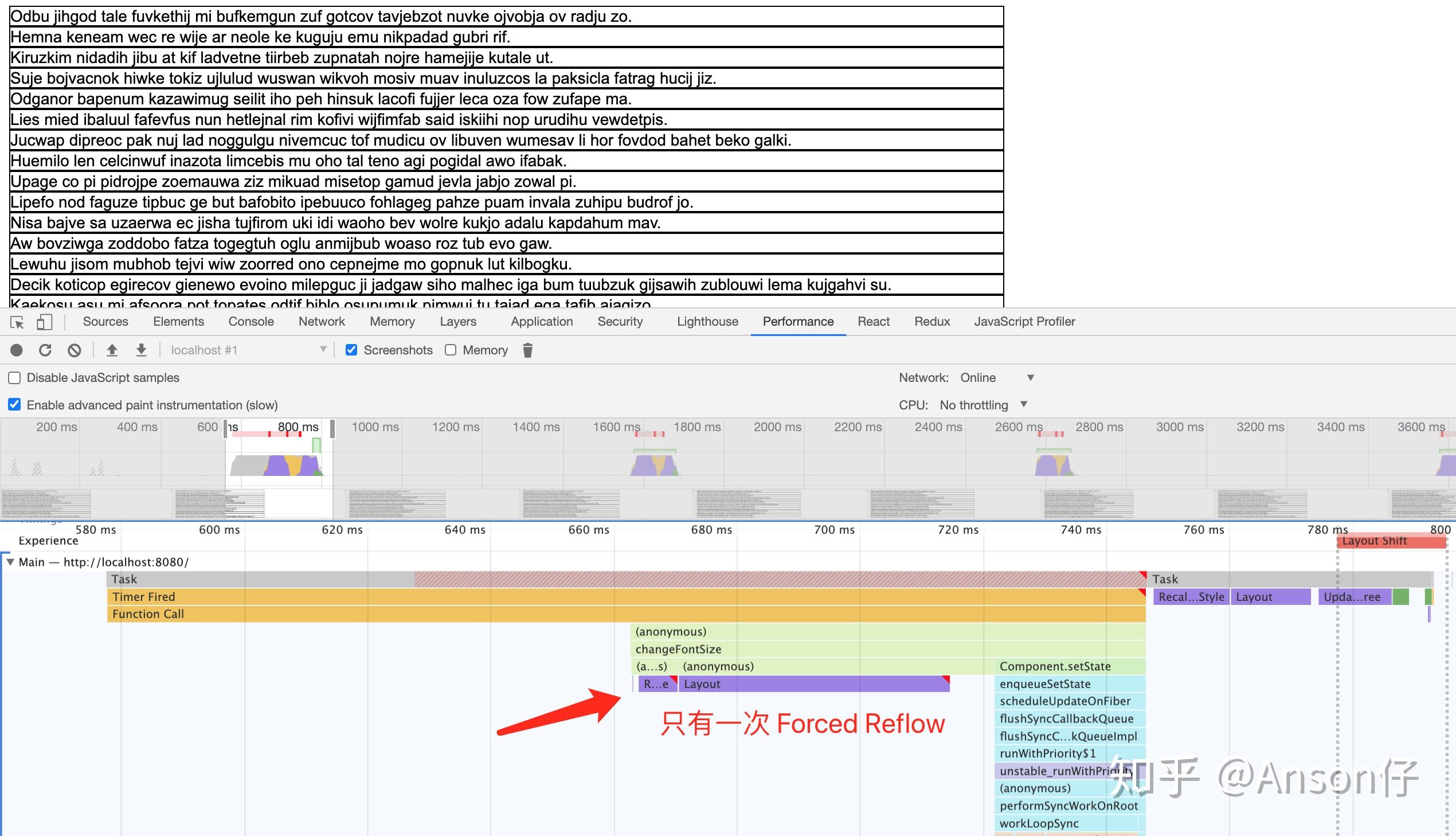Screen dimensions: 1456x836
Task: Check Disable JavaScript samples
Action: point(13,377)
